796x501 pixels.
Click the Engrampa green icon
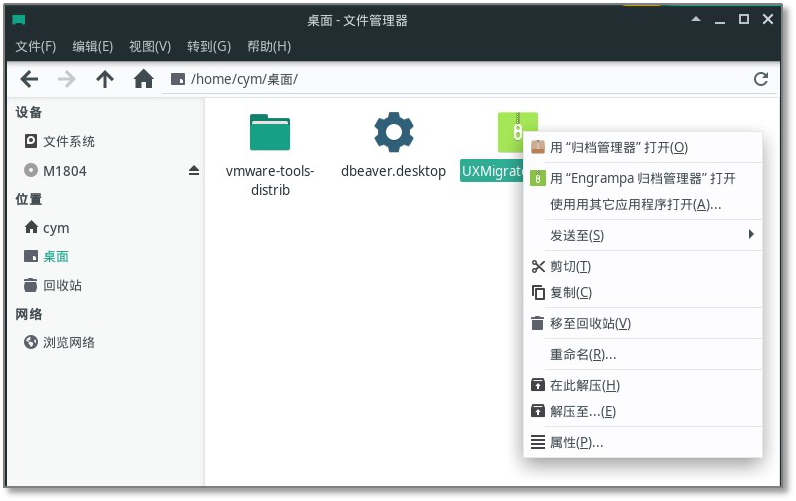[x=538, y=178]
